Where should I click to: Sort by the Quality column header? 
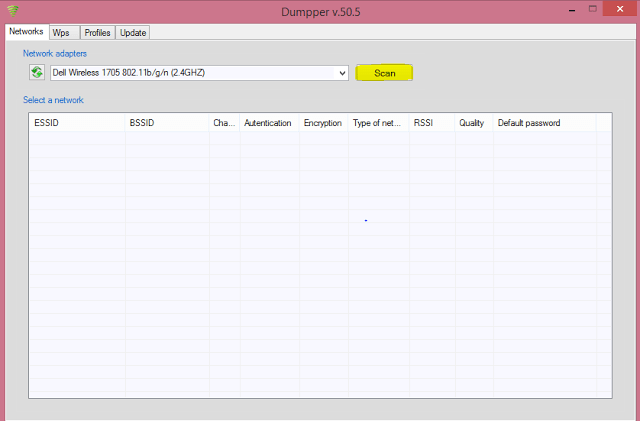pyautogui.click(x=474, y=123)
